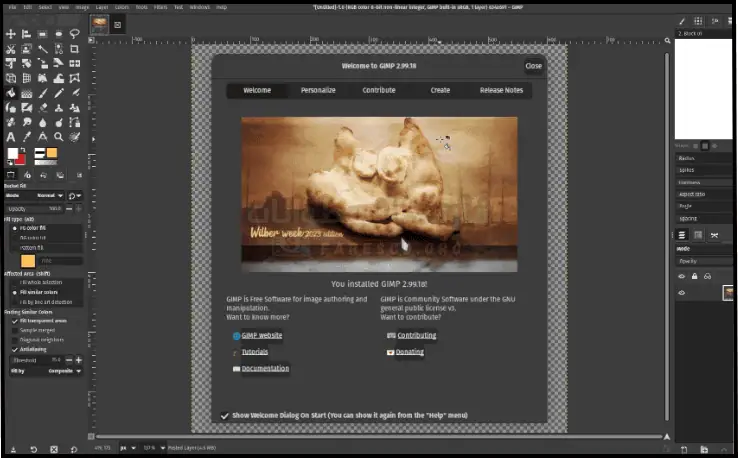Enable the Sample merged checkbox

tap(15, 329)
